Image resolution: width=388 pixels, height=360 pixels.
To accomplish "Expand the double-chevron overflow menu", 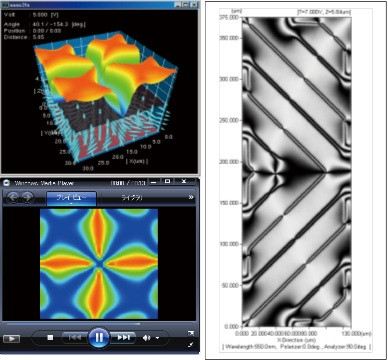I will [x=191, y=197].
